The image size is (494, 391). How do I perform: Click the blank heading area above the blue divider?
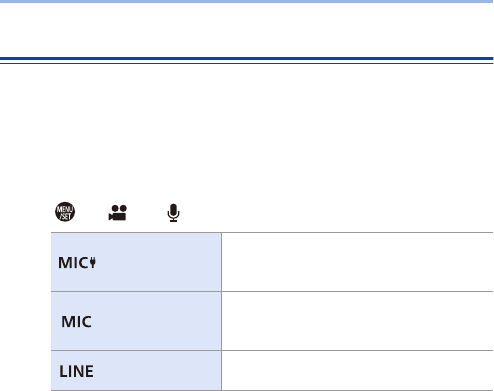click(x=247, y=30)
